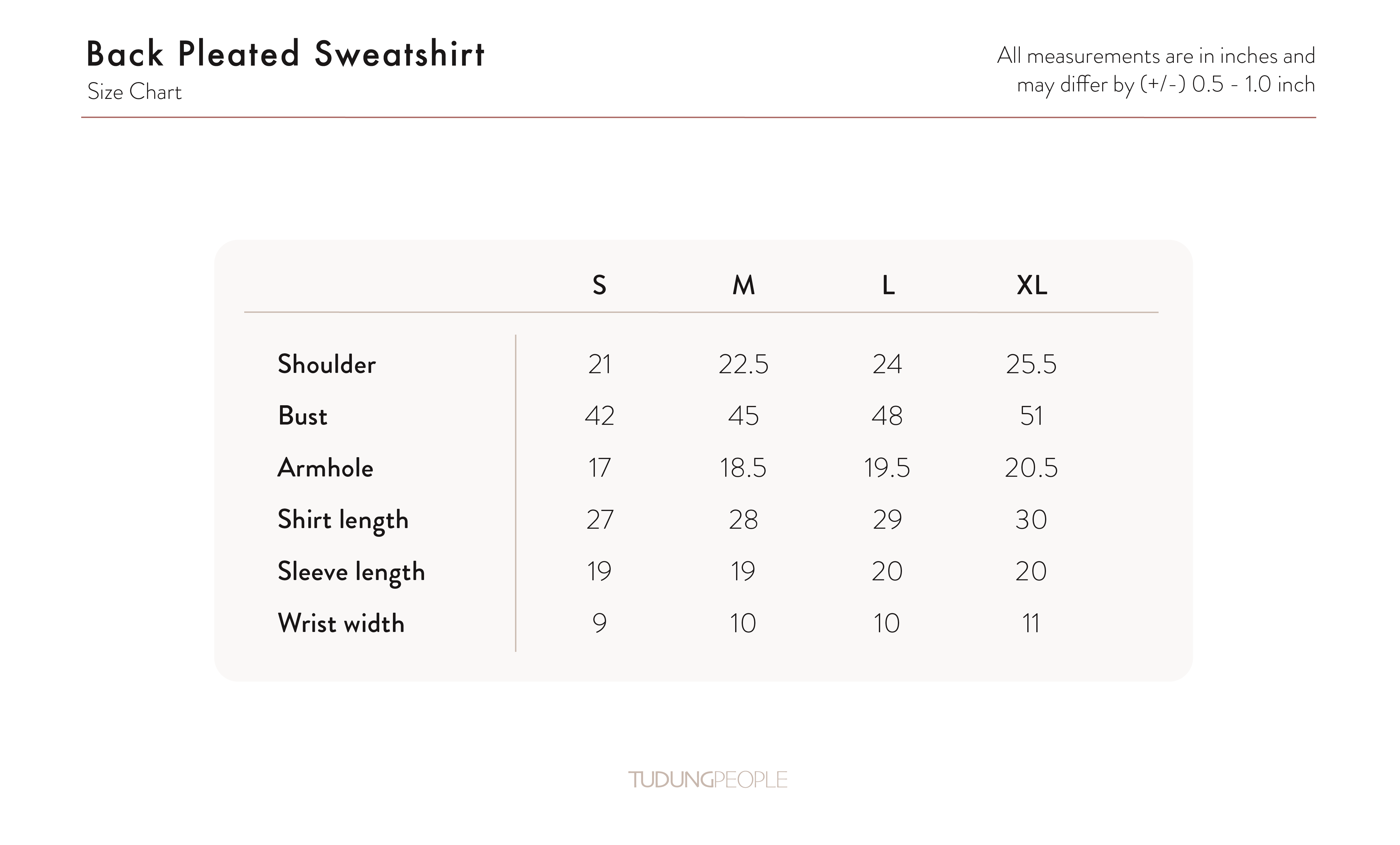Click the Bust row label
1400x845 pixels.
(302, 416)
